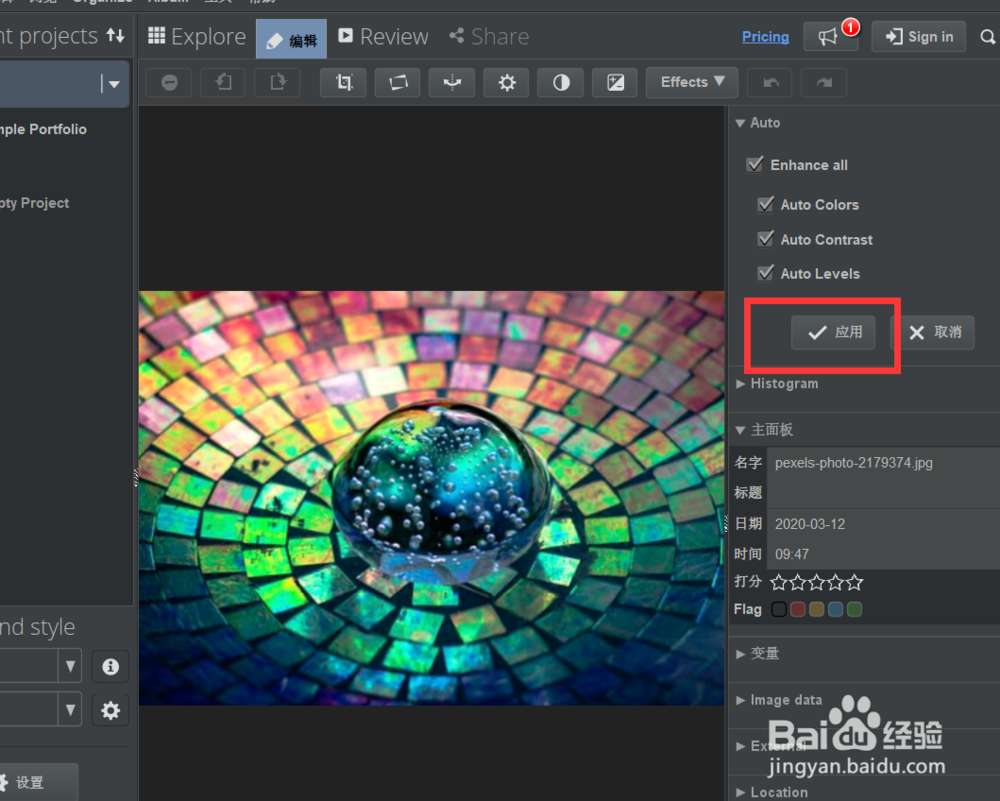Toggle Auto Levels checkbox

(765, 273)
